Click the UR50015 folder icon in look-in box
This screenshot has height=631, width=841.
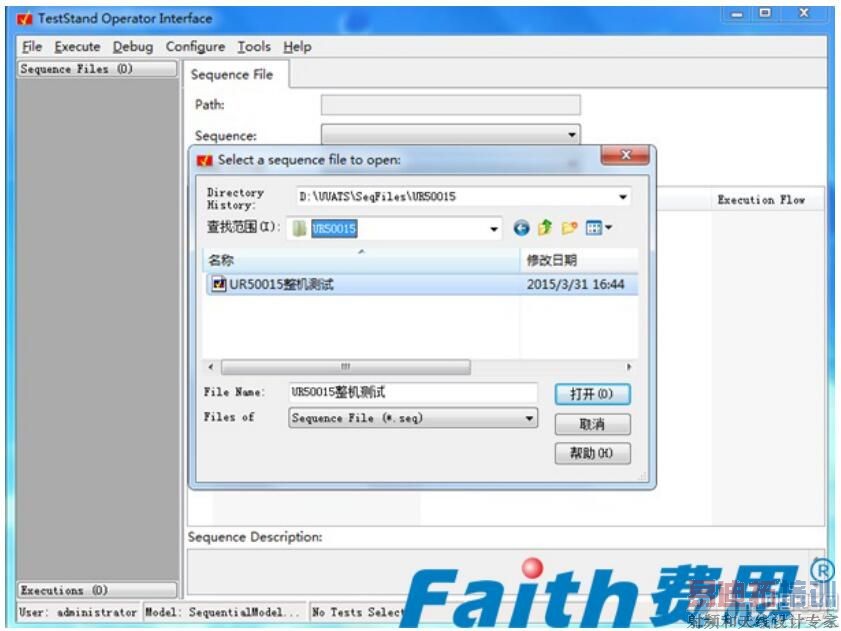click(x=299, y=229)
